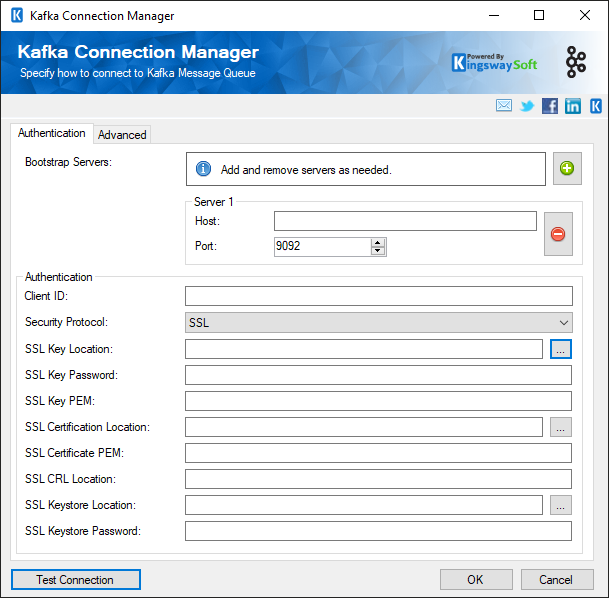
Task: Add a new bootstrap server with green plus
Action: point(567,169)
